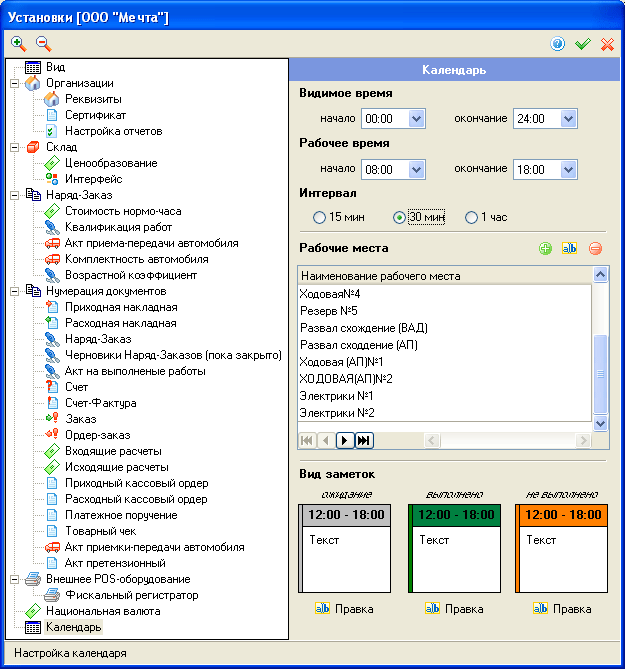Screen dimensions: 625x669
Task: Select the 1 час interval option
Action: pos(472,217)
